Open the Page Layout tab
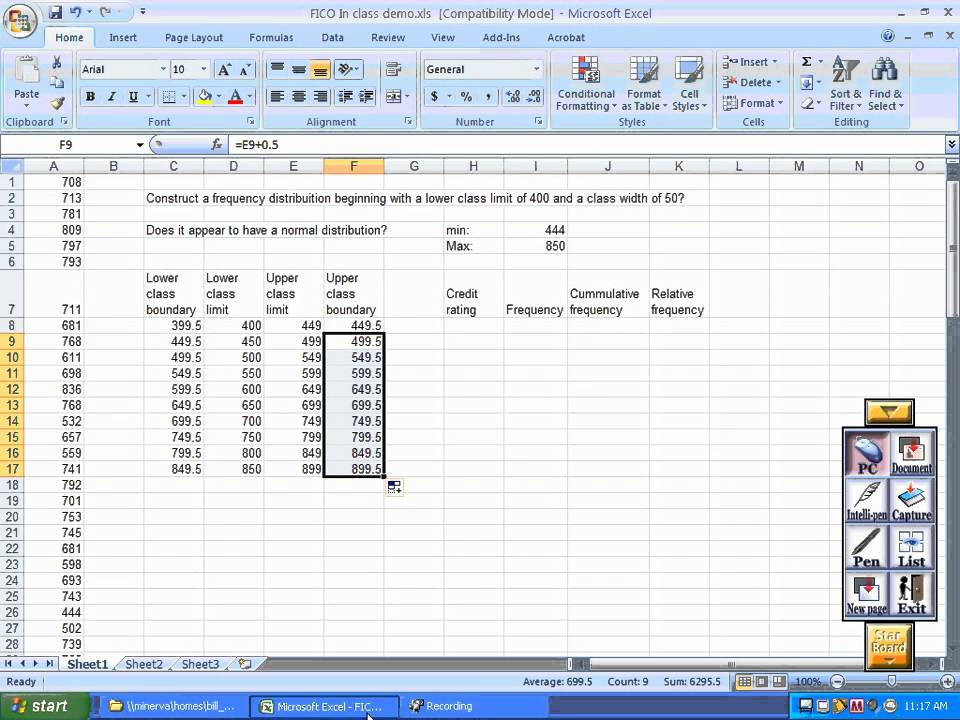 [x=194, y=37]
